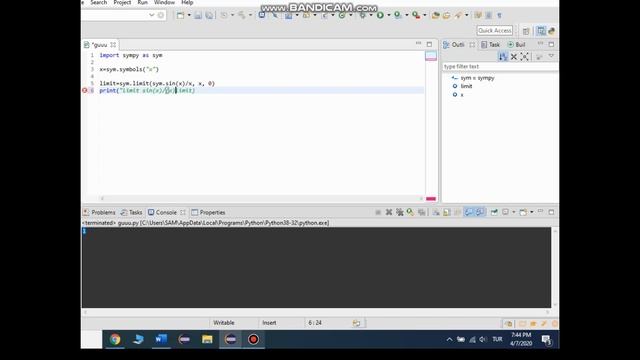This screenshot has height=360, width=640.
Task: Select 'x' item in the Outline
Action: (458, 95)
